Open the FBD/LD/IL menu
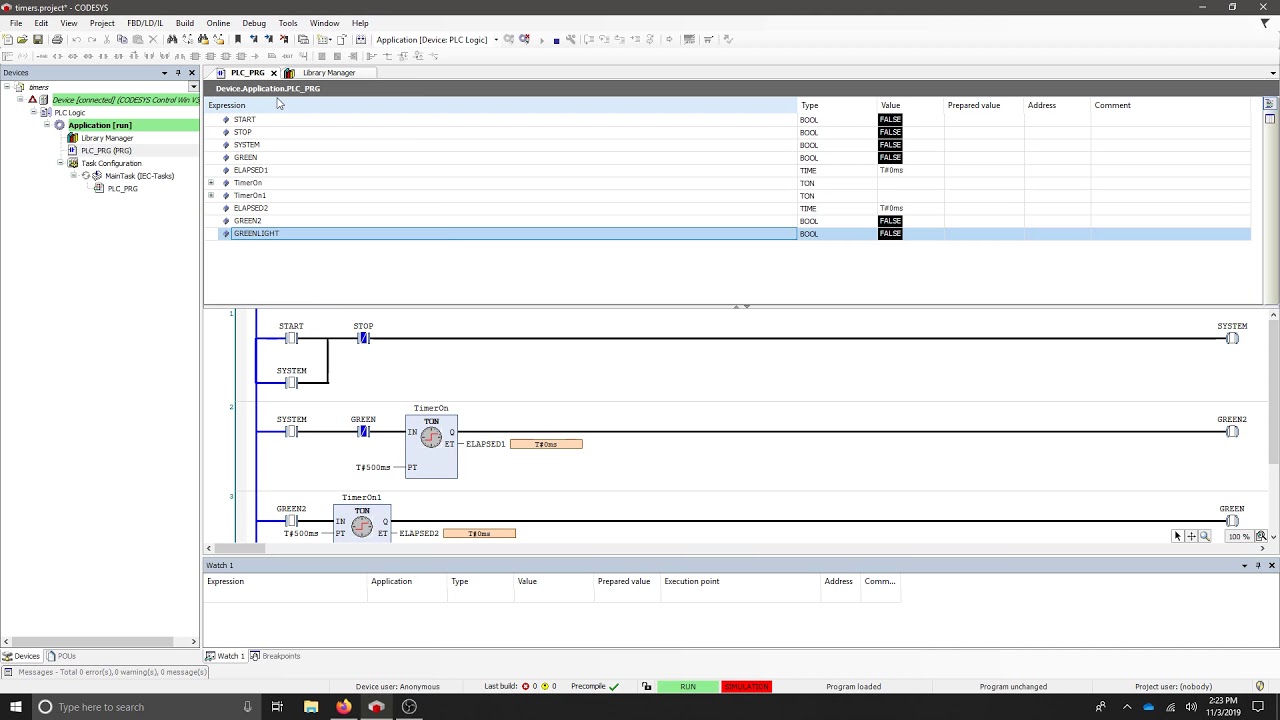The height and width of the screenshot is (720, 1280). [x=145, y=23]
